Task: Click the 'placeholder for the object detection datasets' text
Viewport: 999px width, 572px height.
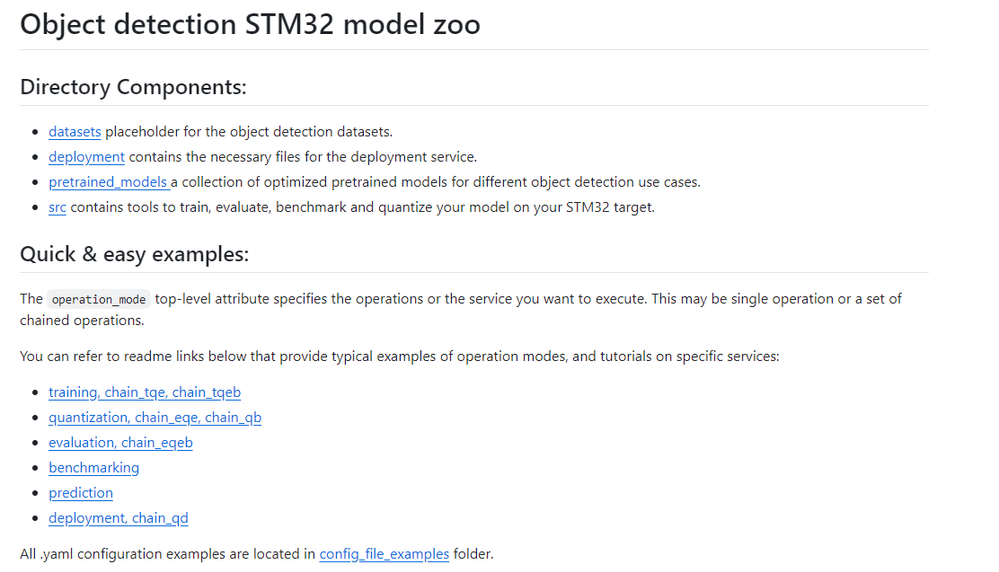Action: tap(250, 132)
